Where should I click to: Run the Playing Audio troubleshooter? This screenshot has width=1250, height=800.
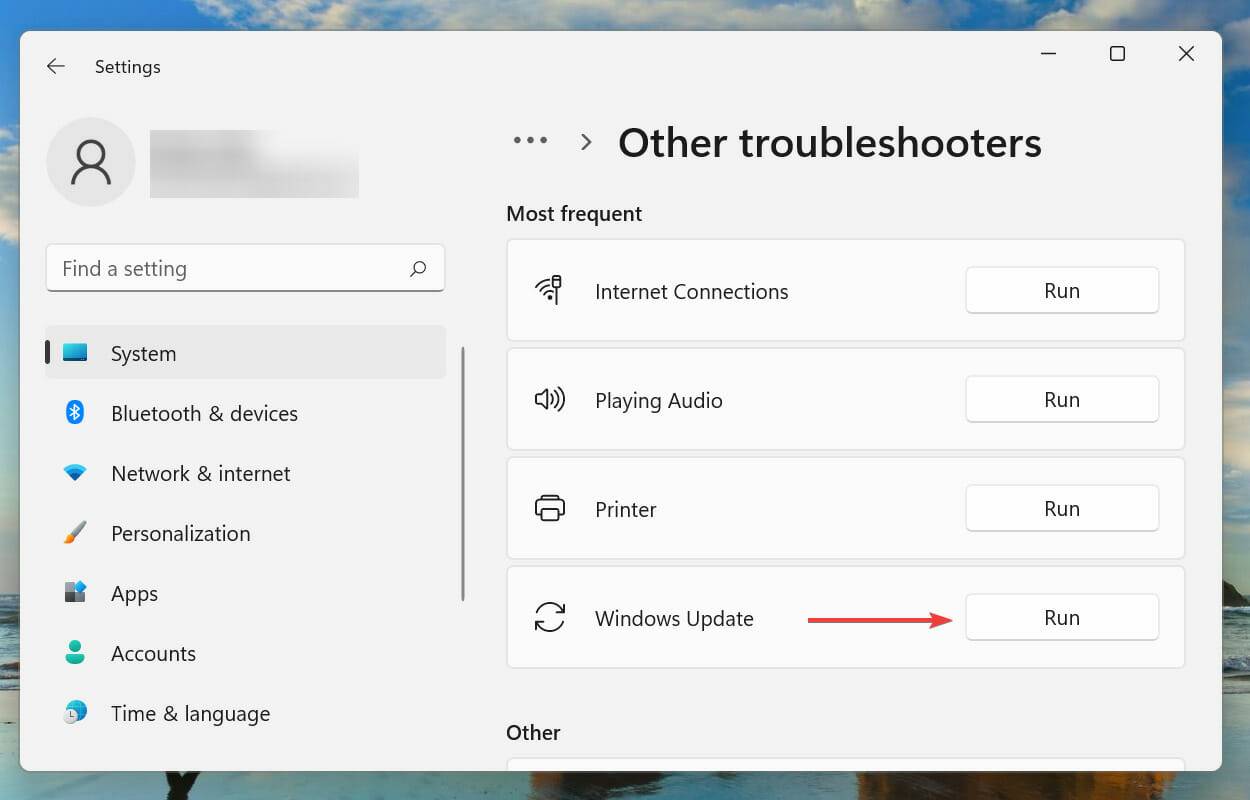coord(1062,399)
